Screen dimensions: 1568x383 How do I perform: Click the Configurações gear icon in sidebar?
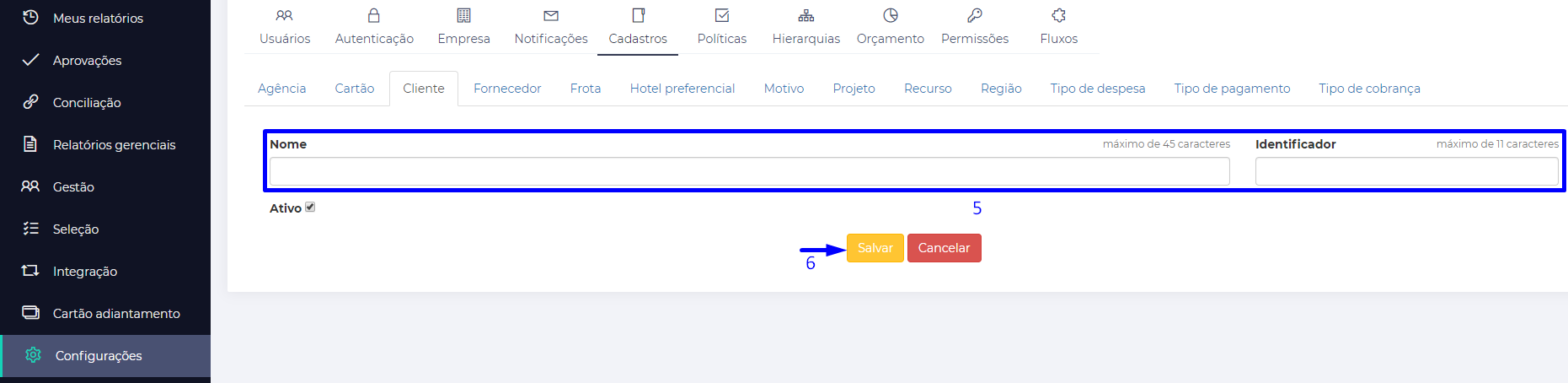pyautogui.click(x=33, y=355)
